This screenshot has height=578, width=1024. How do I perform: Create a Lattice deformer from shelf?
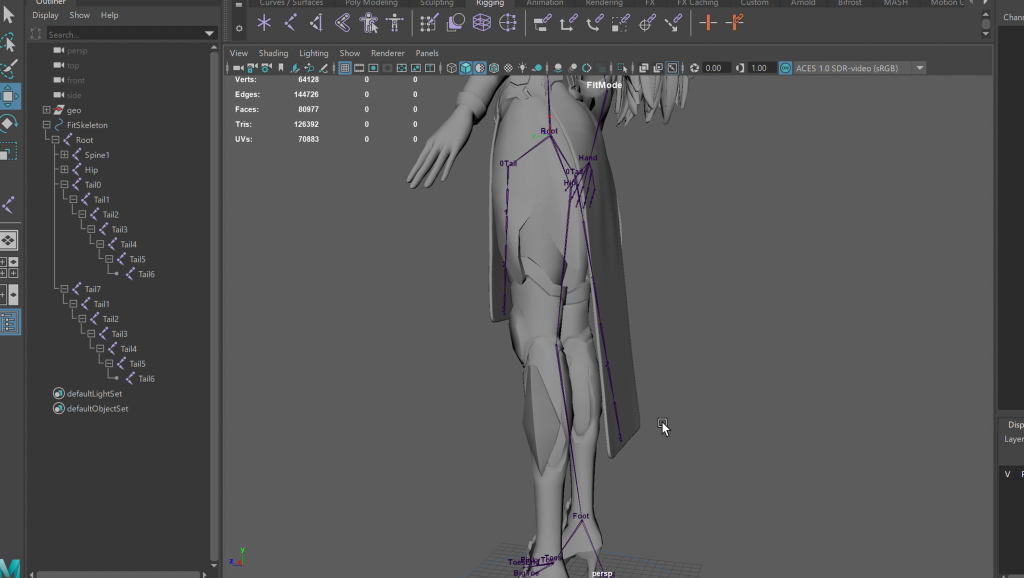481,23
